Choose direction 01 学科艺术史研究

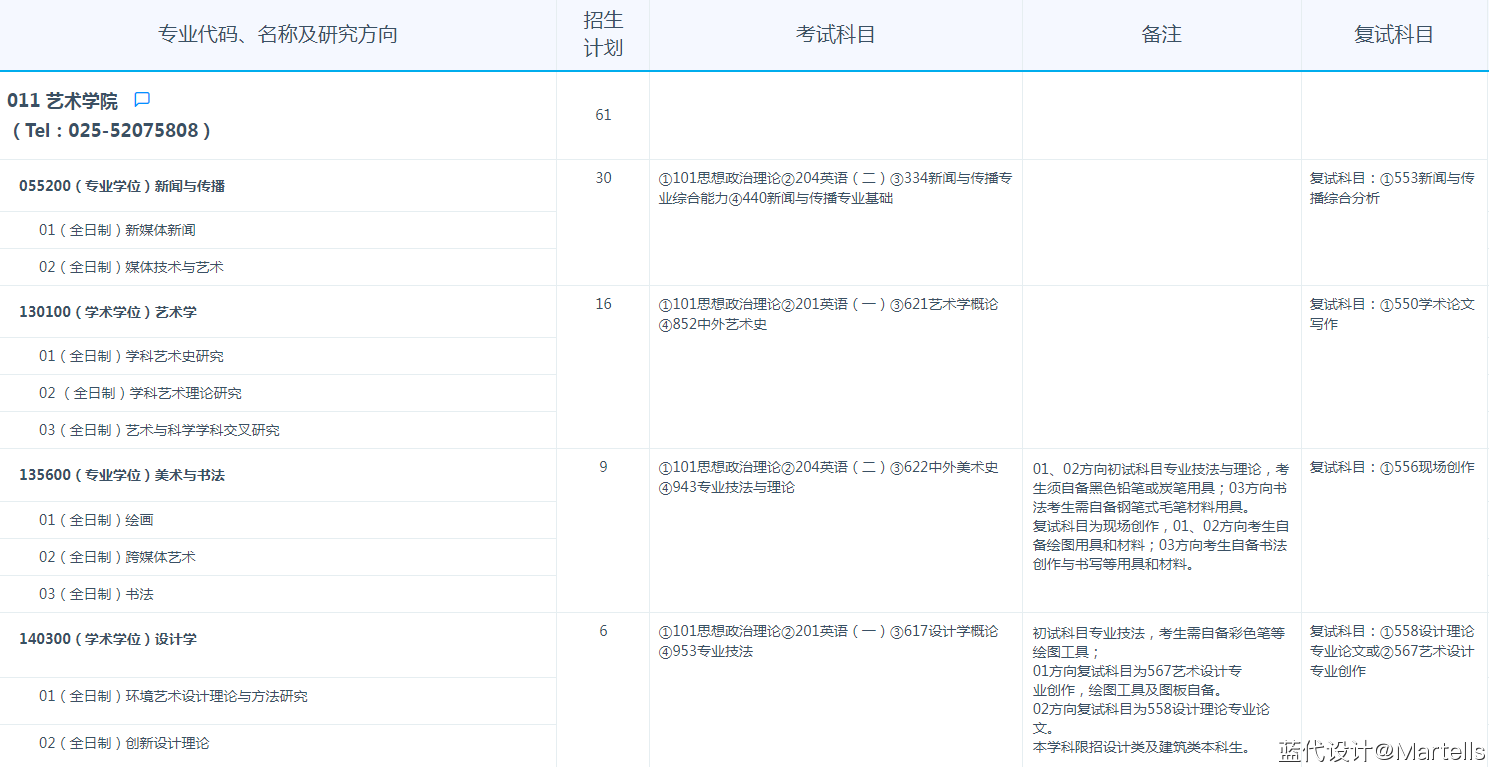pyautogui.click(x=131, y=356)
